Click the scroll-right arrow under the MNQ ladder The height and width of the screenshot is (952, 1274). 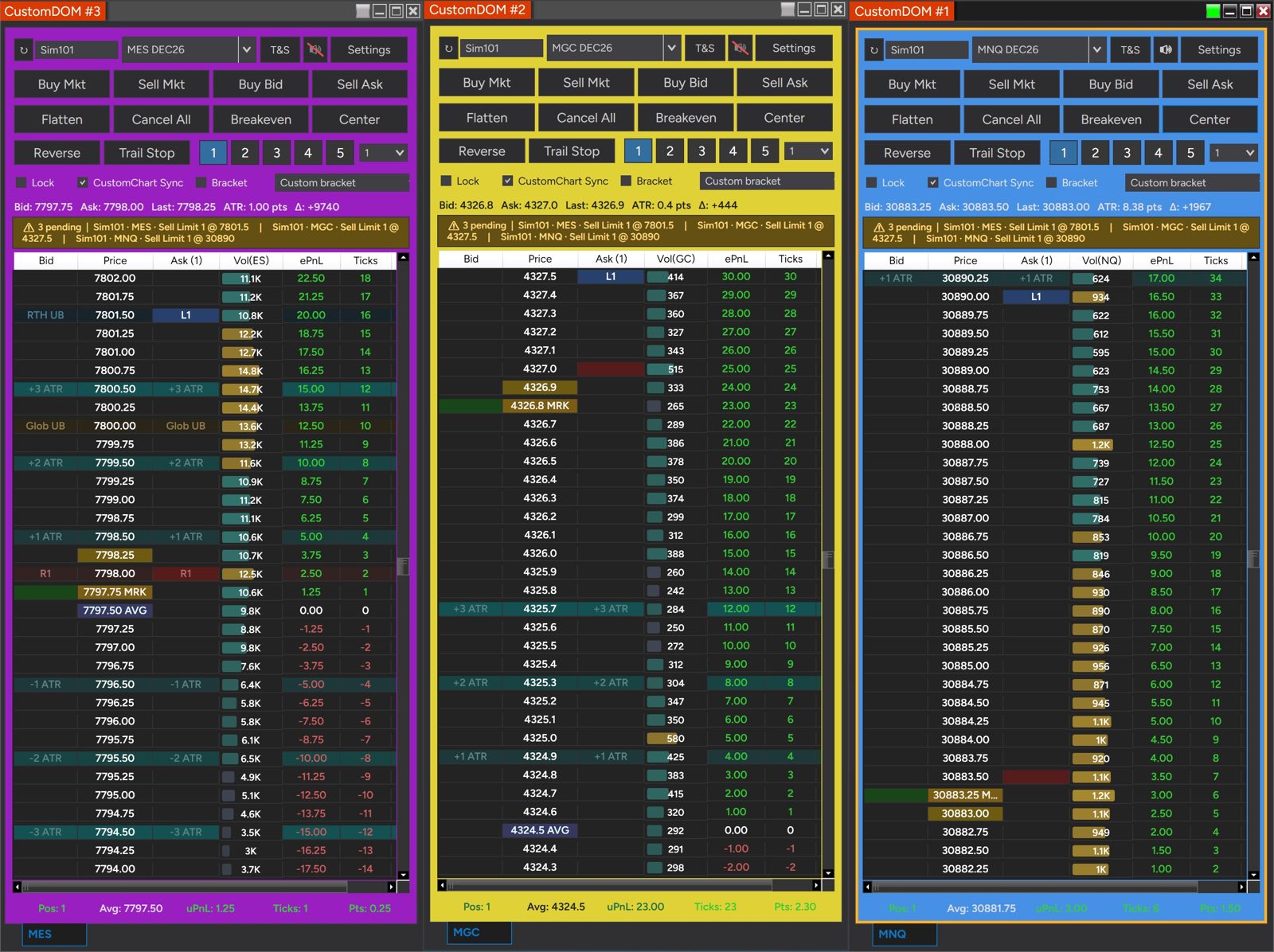click(1241, 887)
